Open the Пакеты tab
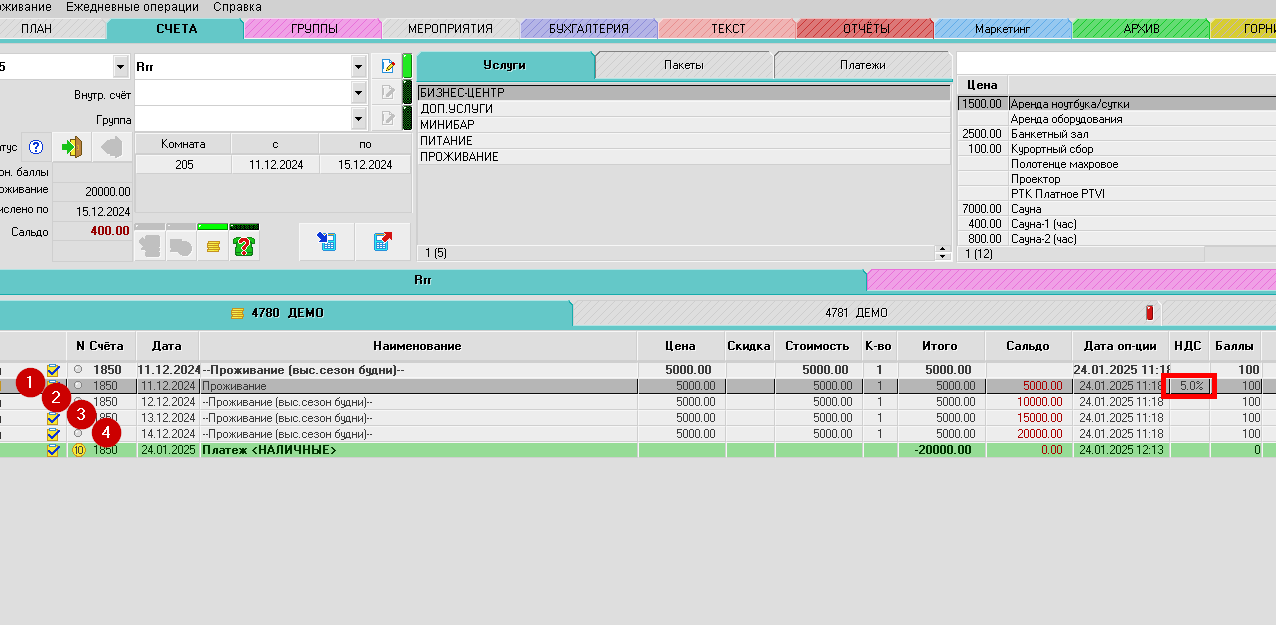 (x=684, y=65)
